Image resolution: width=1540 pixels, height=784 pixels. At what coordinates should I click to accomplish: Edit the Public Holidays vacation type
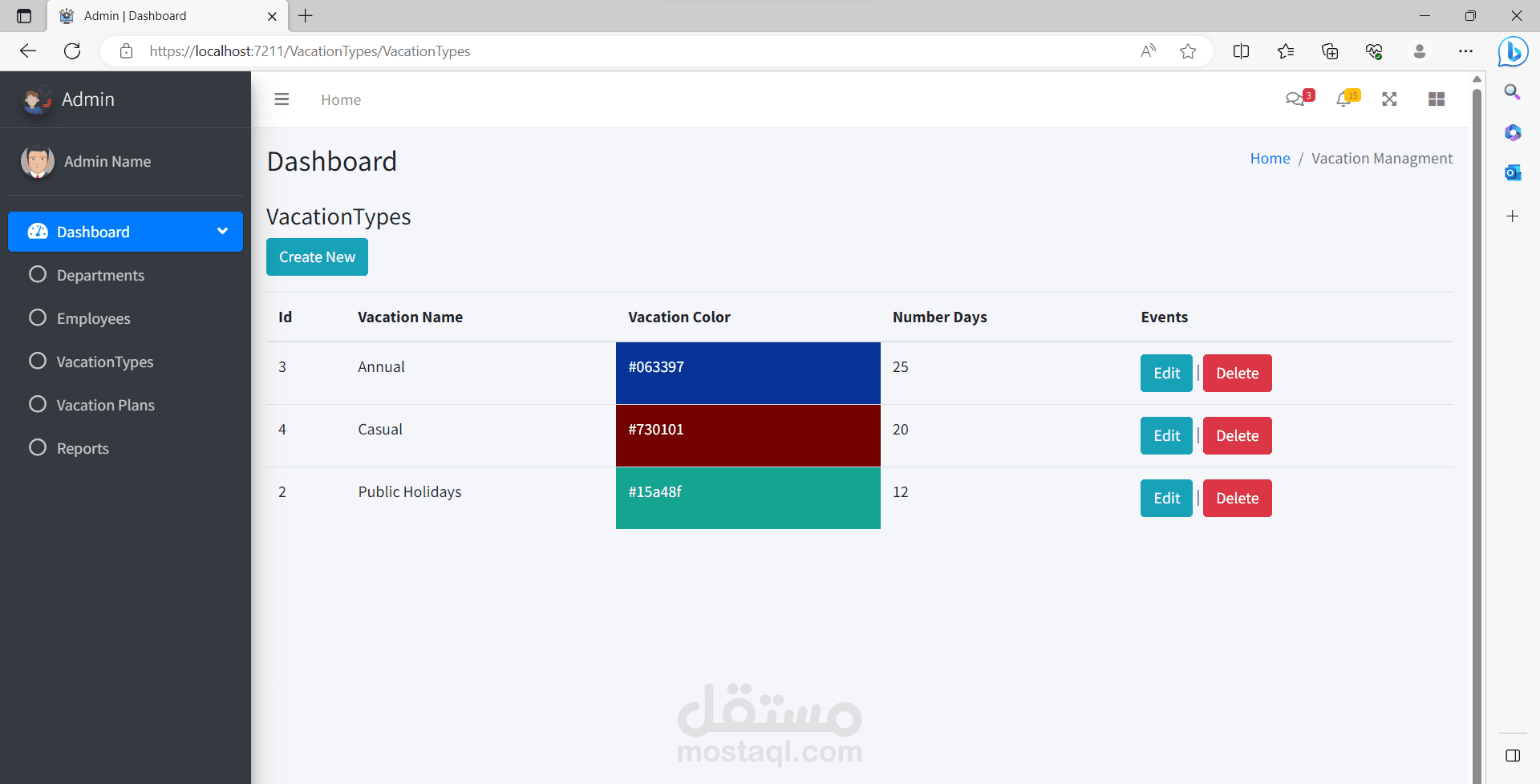tap(1166, 498)
